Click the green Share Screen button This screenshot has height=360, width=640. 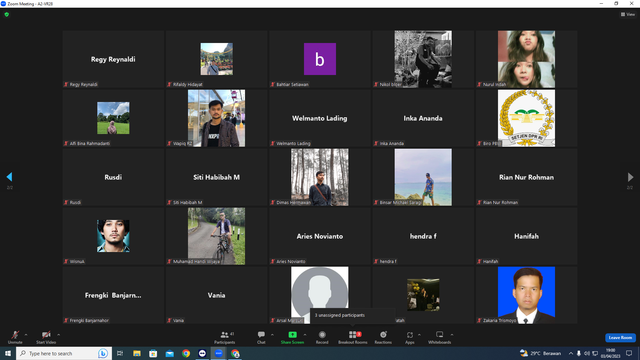(x=292, y=337)
